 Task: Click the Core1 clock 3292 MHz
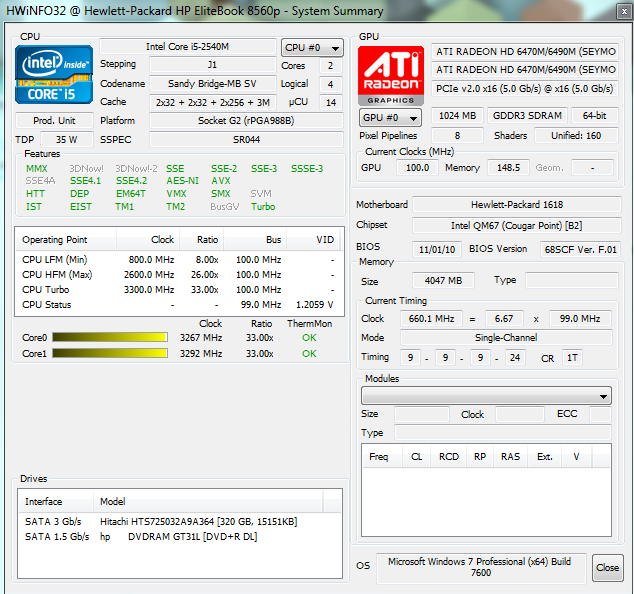tap(201, 354)
